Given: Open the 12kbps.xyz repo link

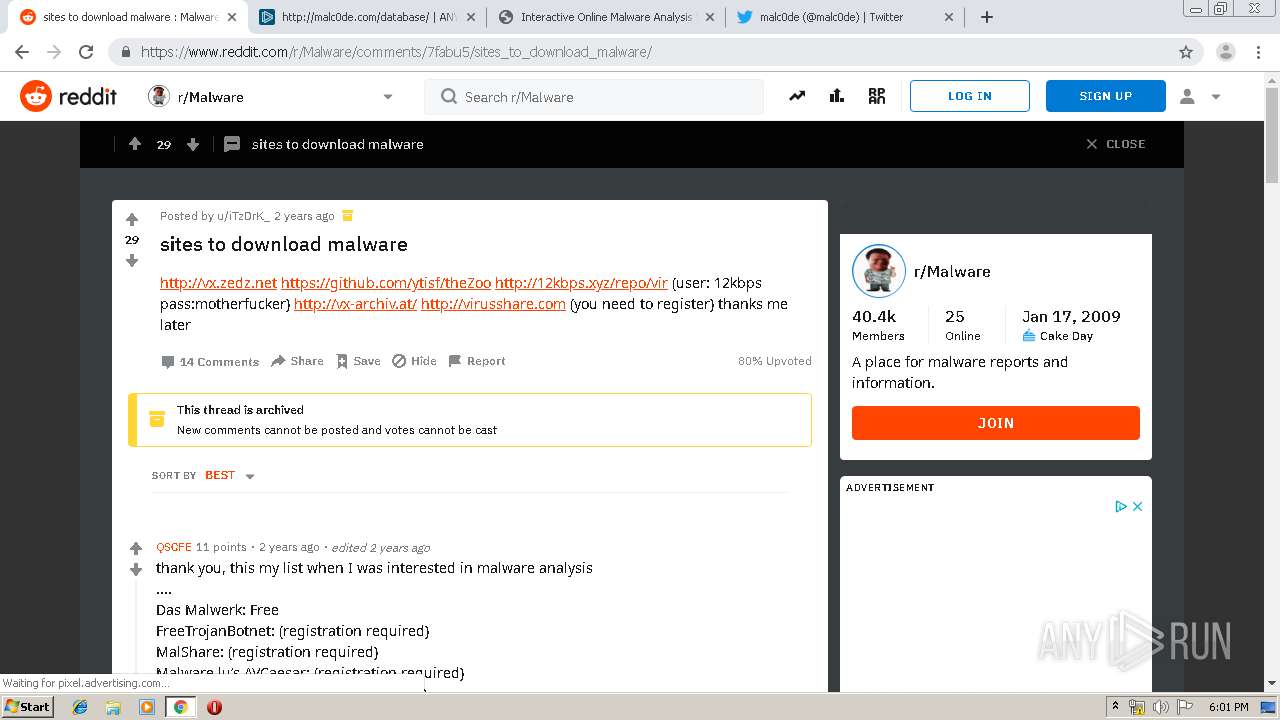Looking at the screenshot, I should click(581, 283).
